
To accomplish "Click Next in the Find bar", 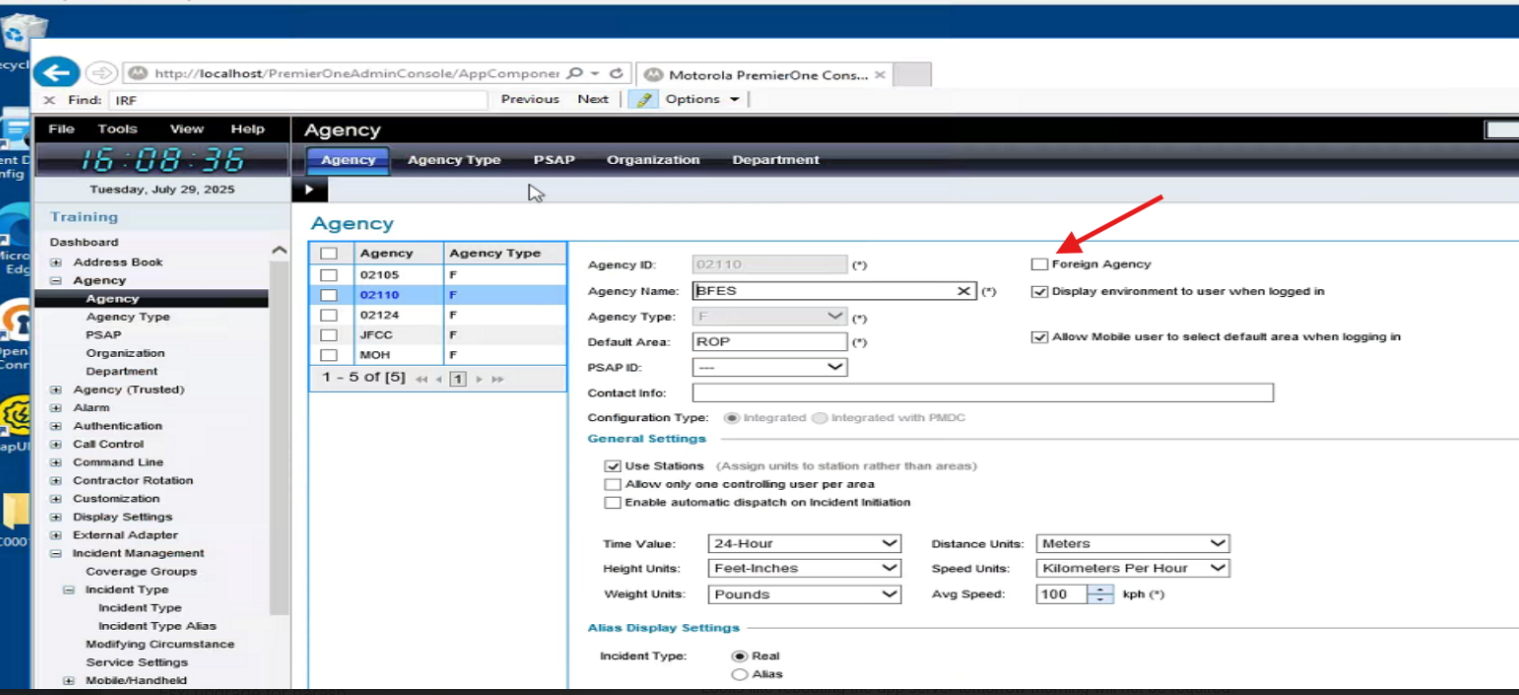I will (593, 99).
